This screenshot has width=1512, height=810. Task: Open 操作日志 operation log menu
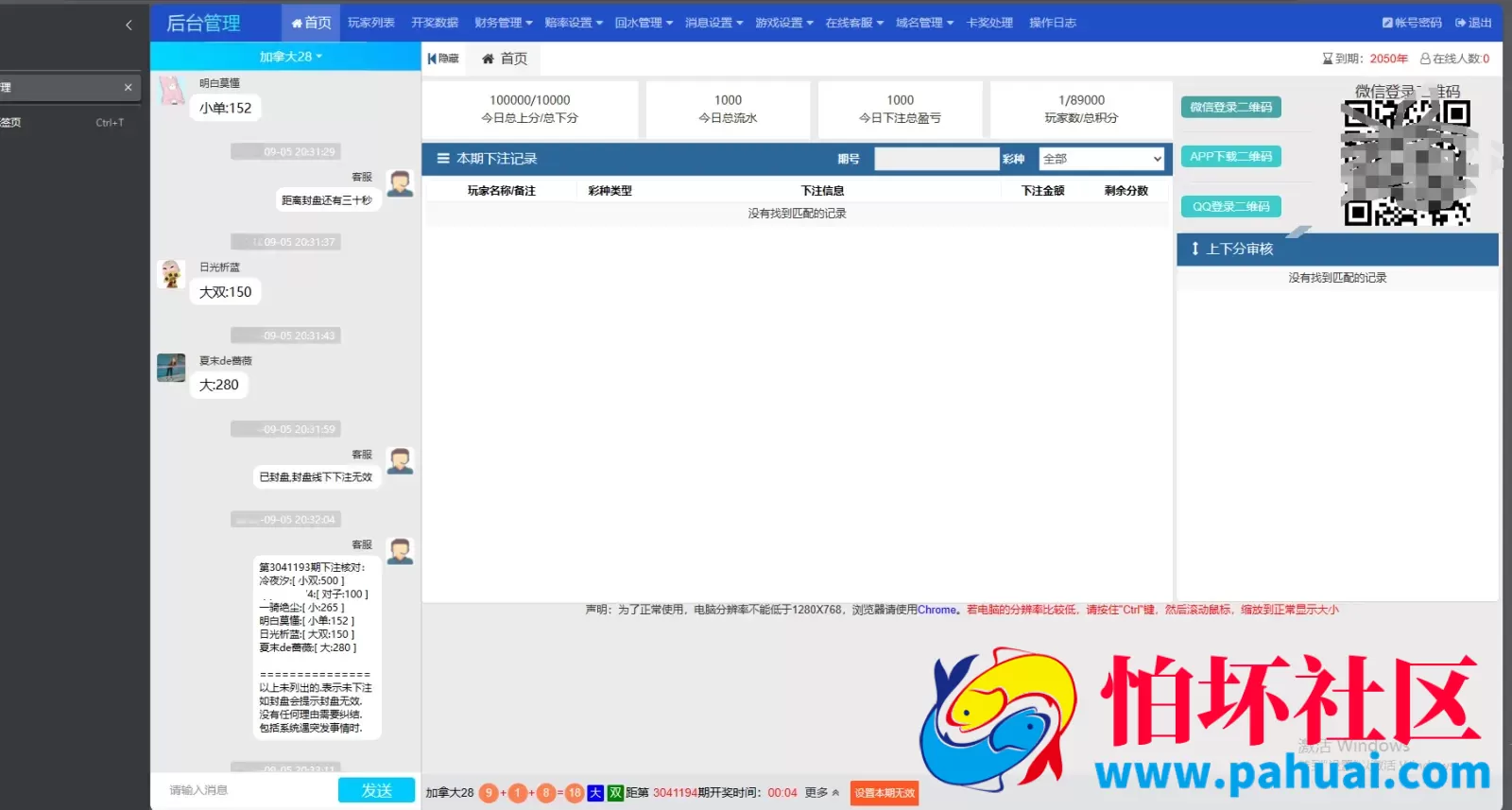1053,23
